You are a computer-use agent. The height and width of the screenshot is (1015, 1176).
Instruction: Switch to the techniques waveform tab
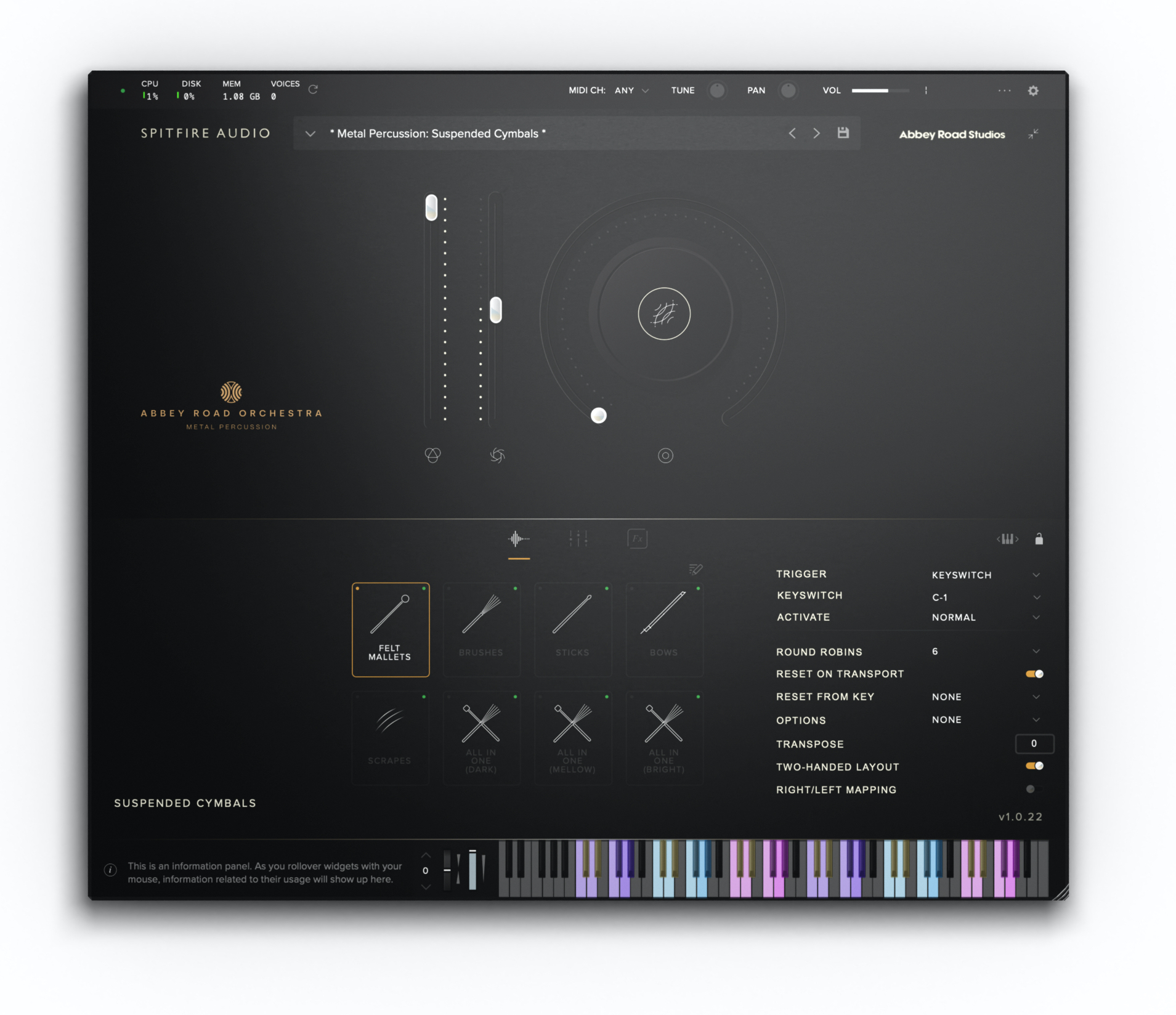(x=519, y=539)
